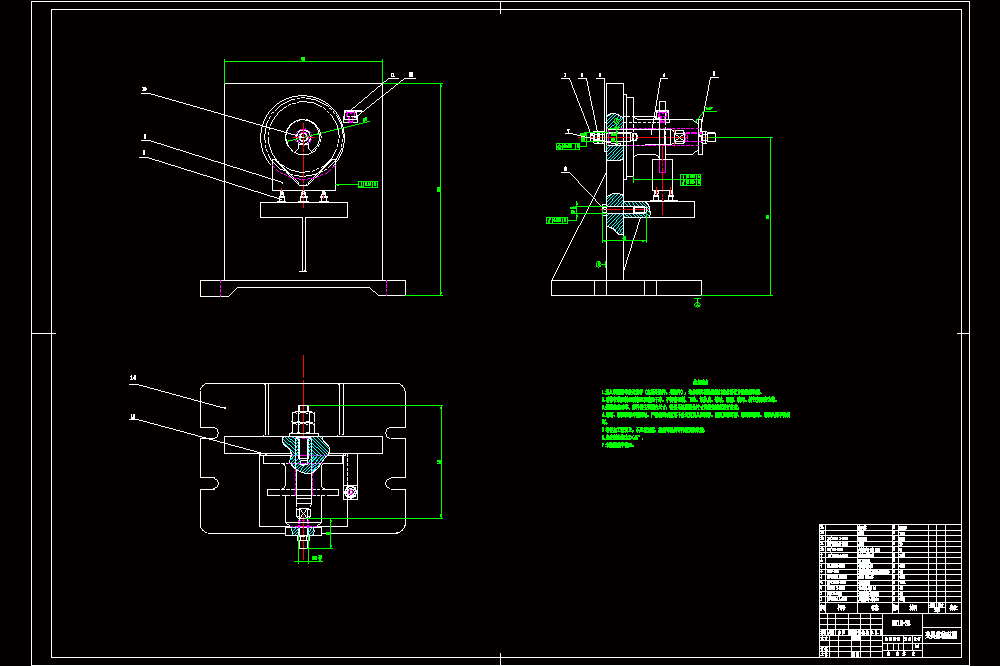This screenshot has width=1000, height=666.
Task: Click the magenta clamp block beside the workpiece
Action: click(x=350, y=116)
